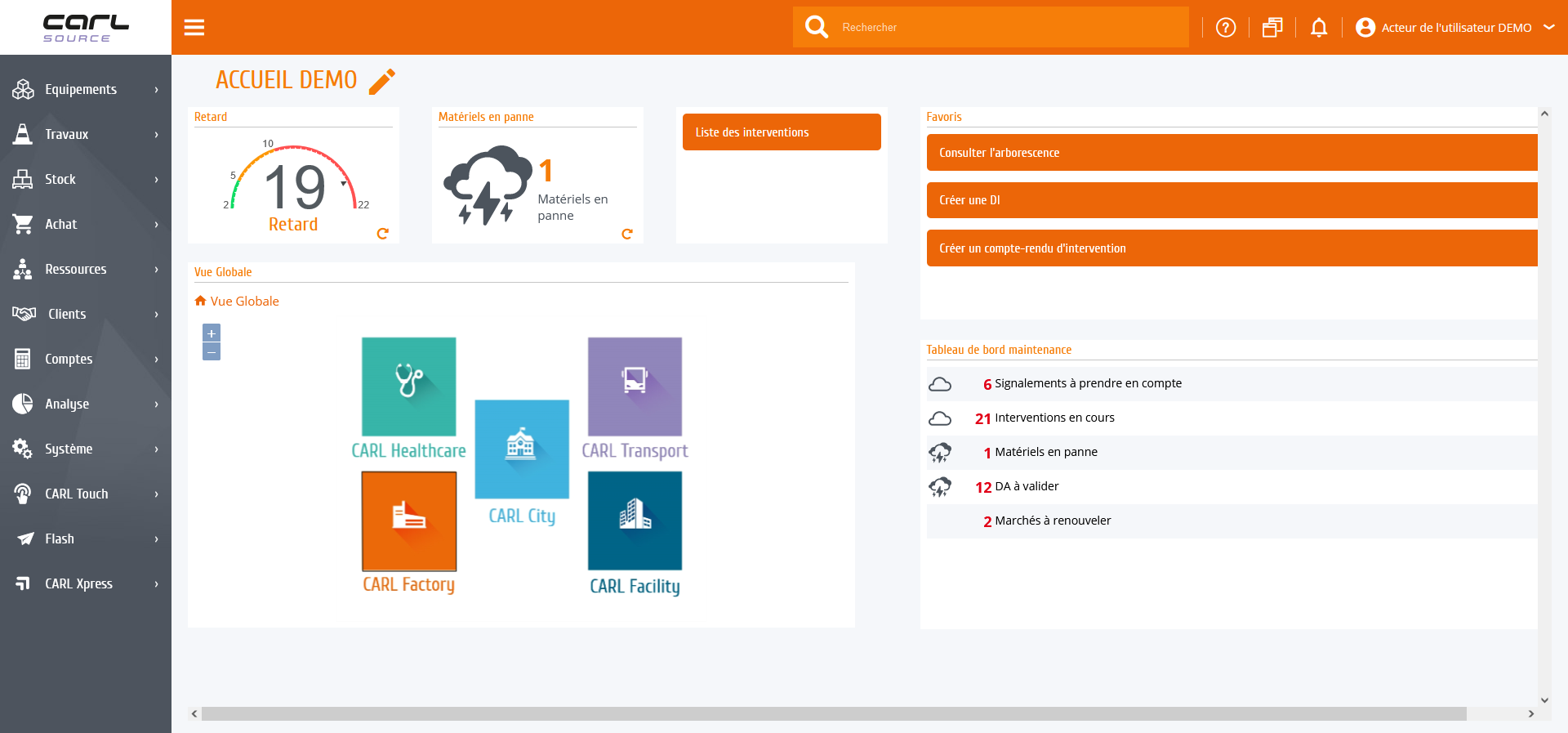Refresh the Retard gauge widget

[x=382, y=234]
